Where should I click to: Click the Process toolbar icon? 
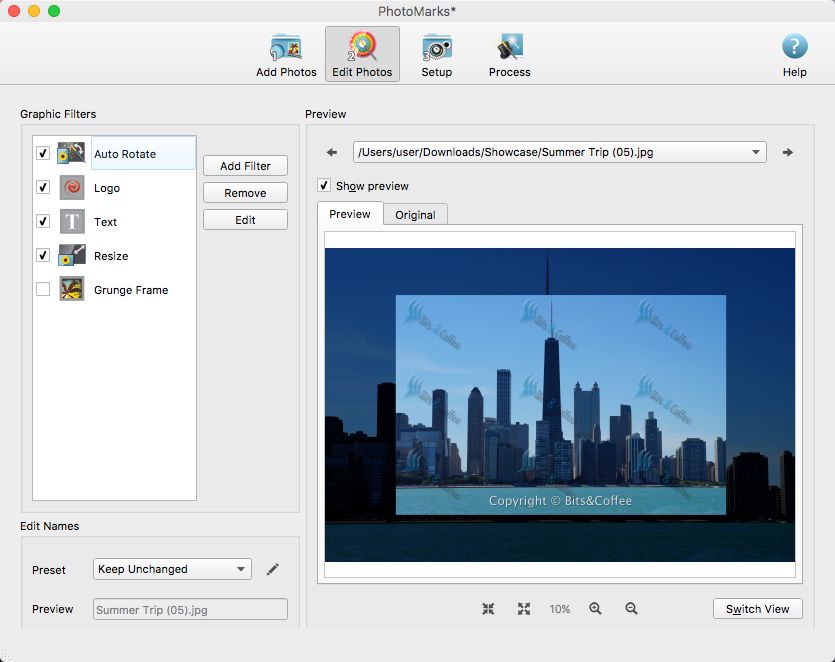[x=510, y=55]
